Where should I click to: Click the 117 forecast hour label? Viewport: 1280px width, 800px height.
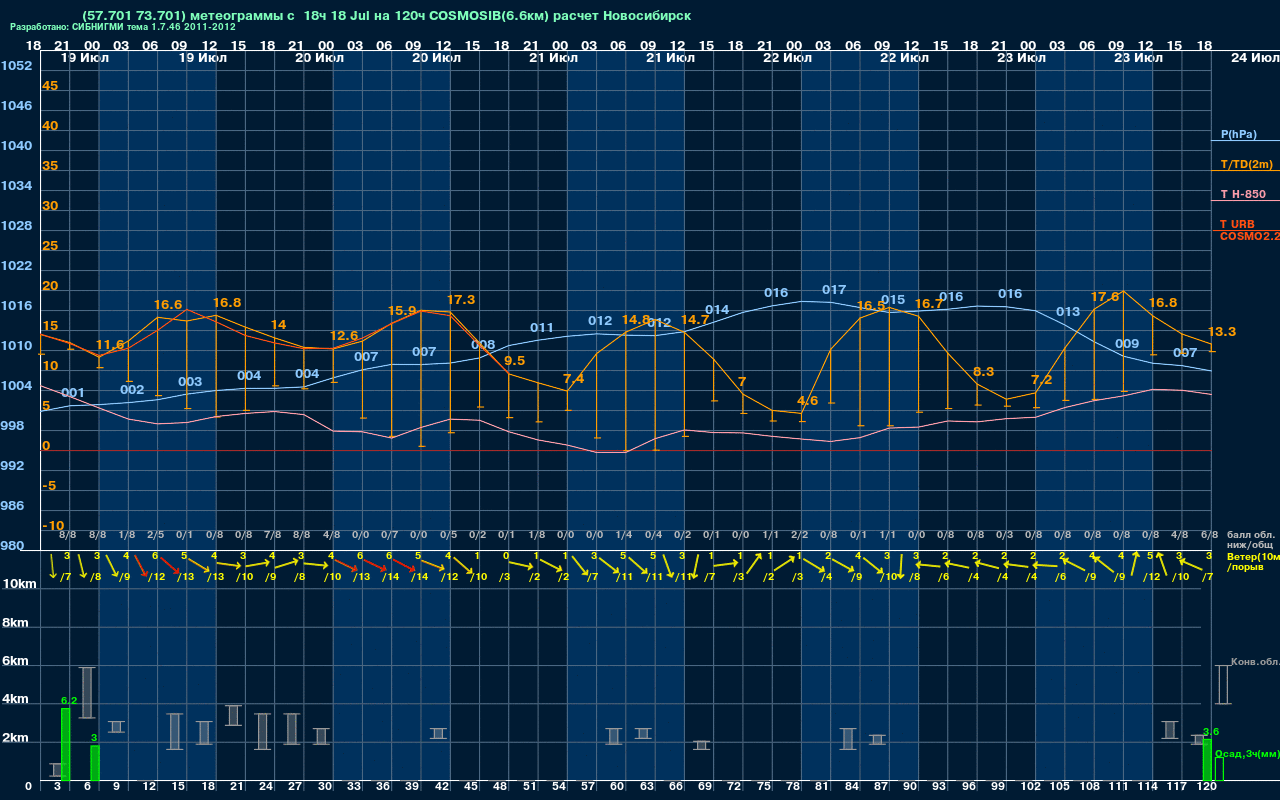point(1178,787)
